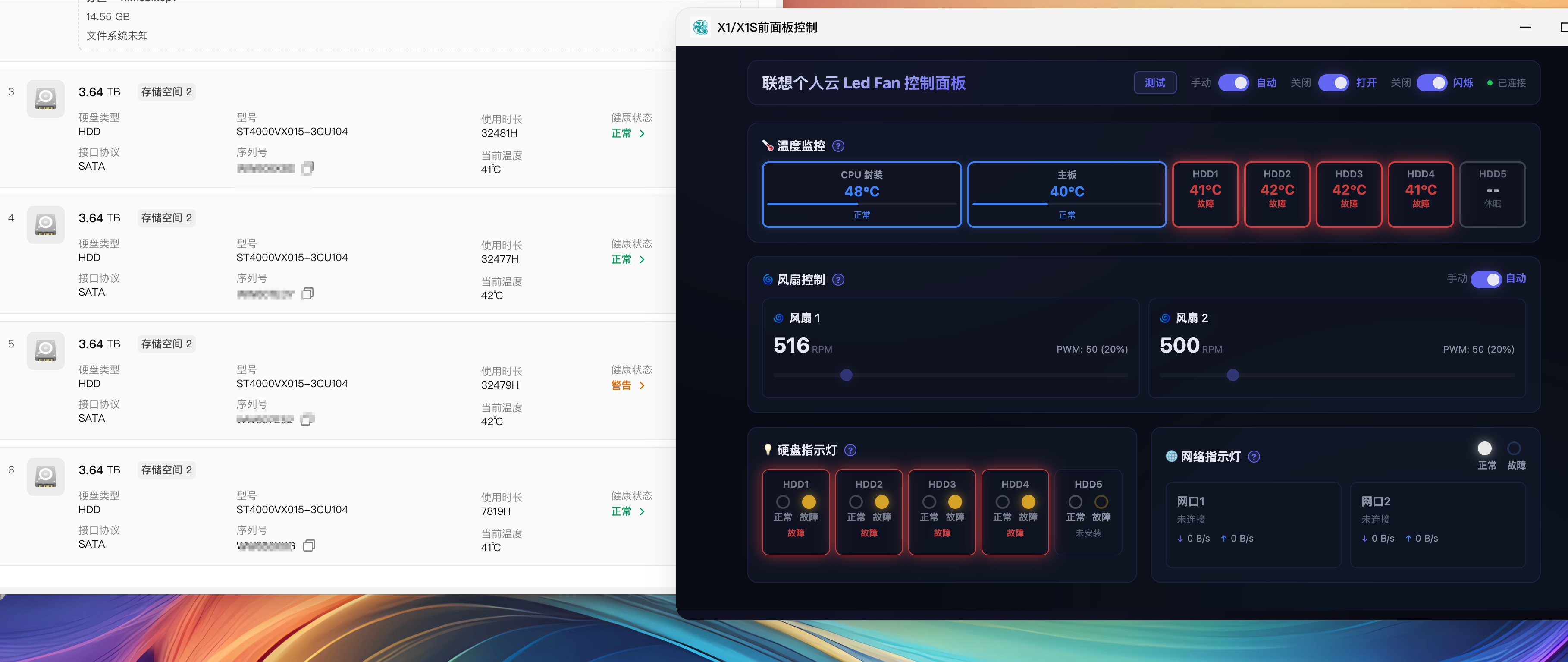Click the 测试 button
Viewport: 1568px width, 662px height.
tap(1155, 83)
